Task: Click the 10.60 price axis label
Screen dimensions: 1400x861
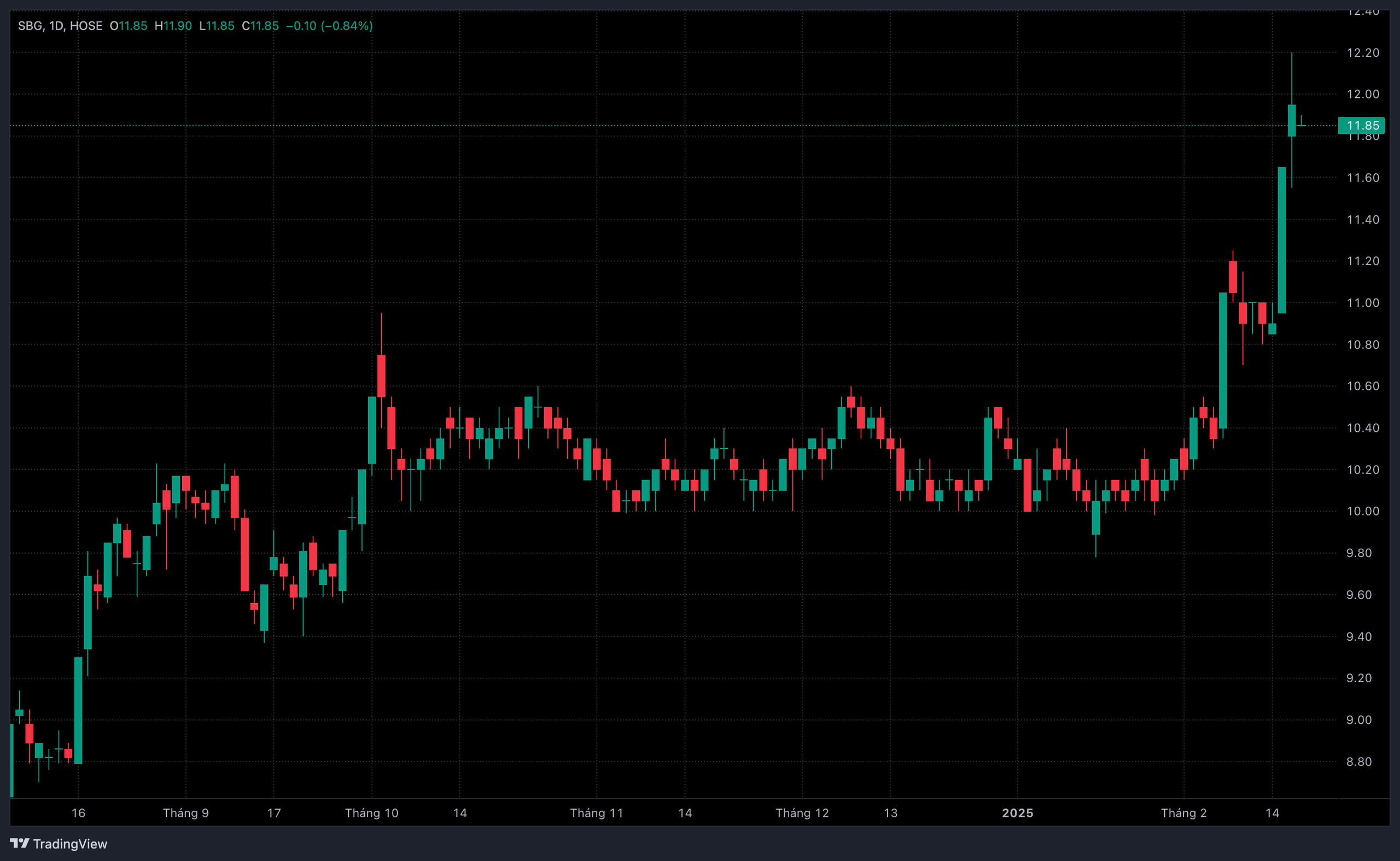Action: point(1363,386)
